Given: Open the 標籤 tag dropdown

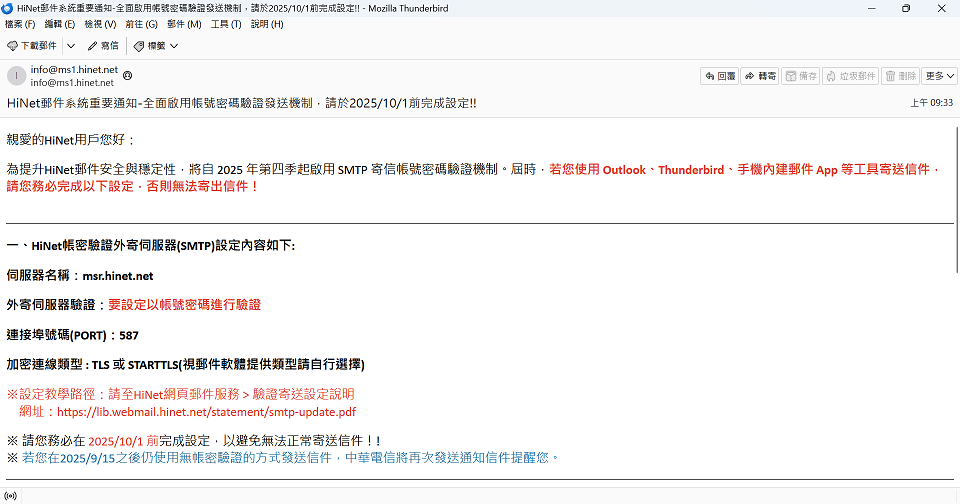Looking at the screenshot, I should pyautogui.click(x=156, y=46).
